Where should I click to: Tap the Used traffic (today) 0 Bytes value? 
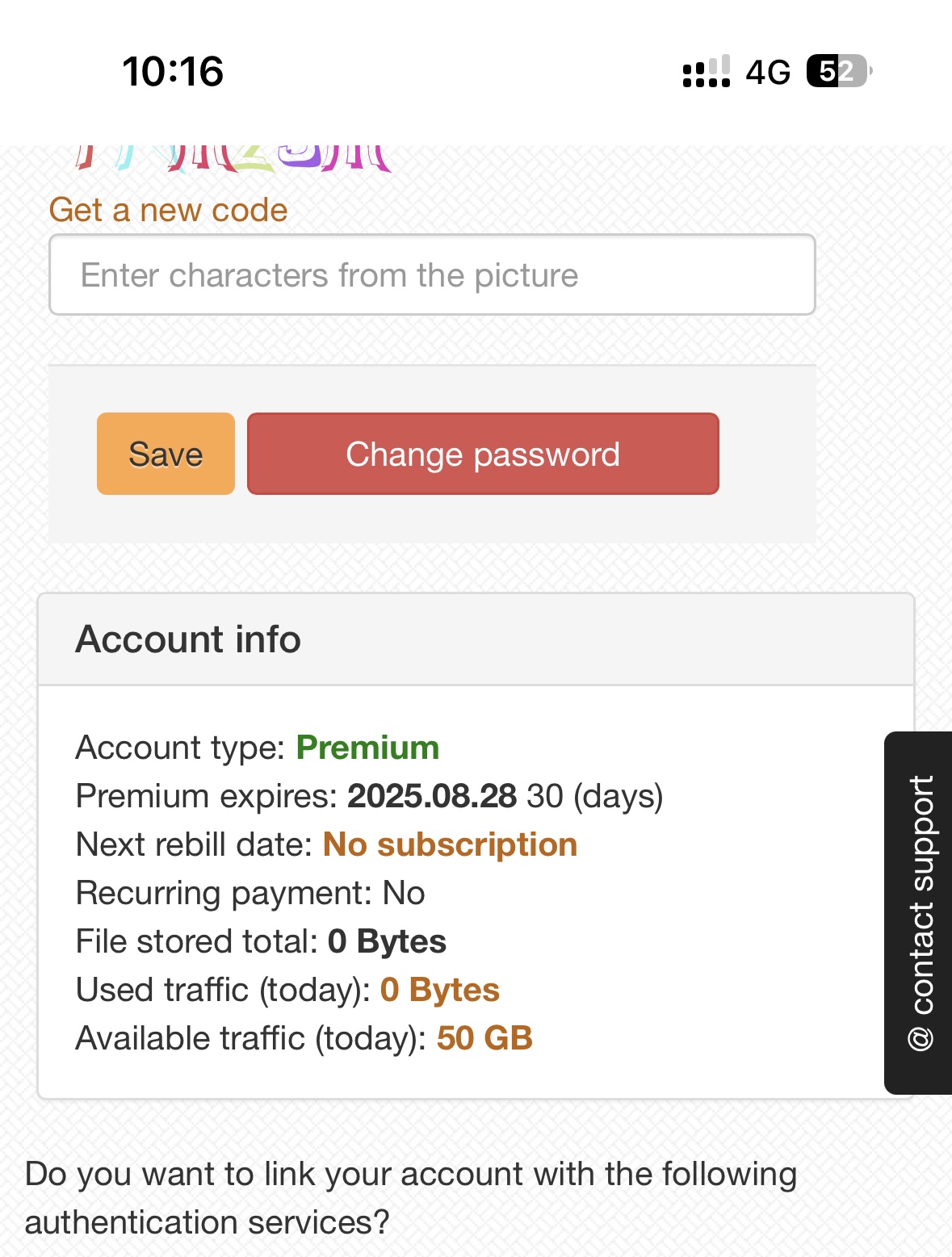click(x=439, y=990)
